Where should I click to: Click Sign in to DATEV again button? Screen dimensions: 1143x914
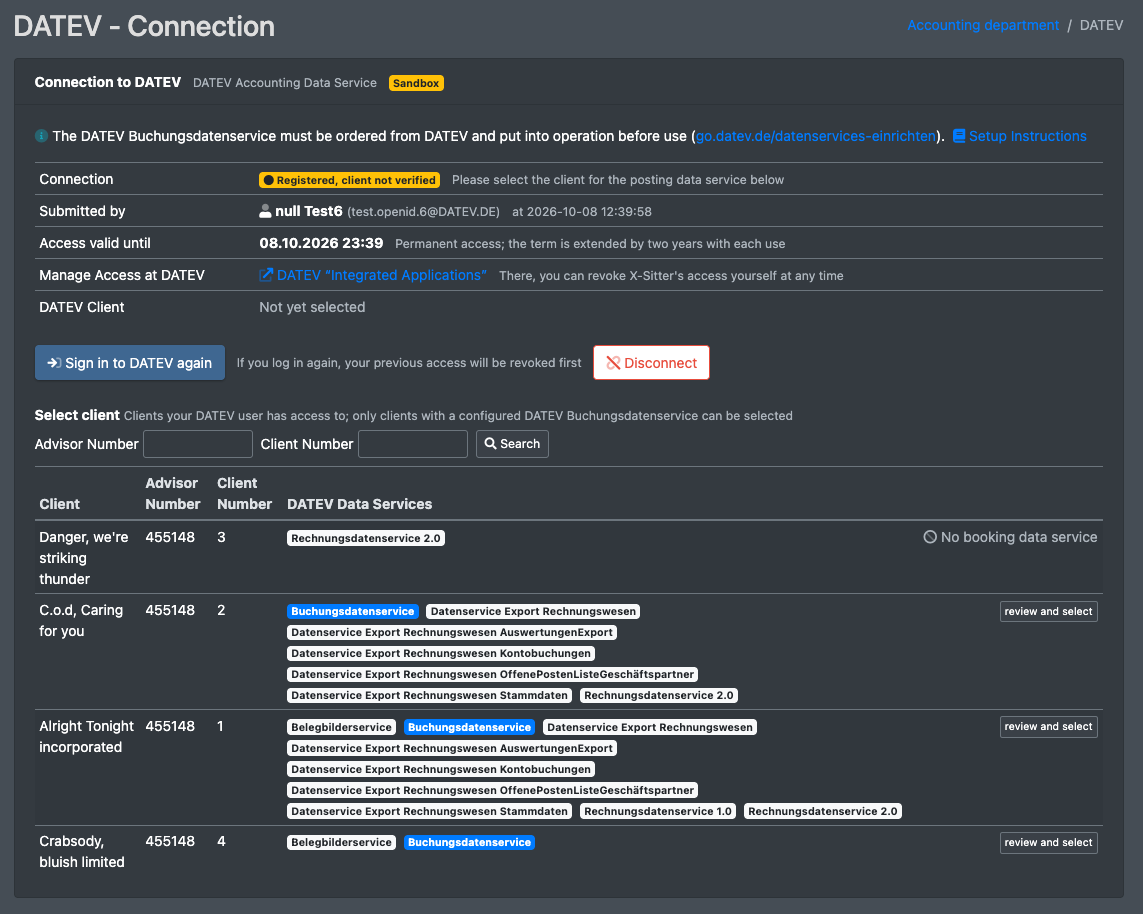130,362
